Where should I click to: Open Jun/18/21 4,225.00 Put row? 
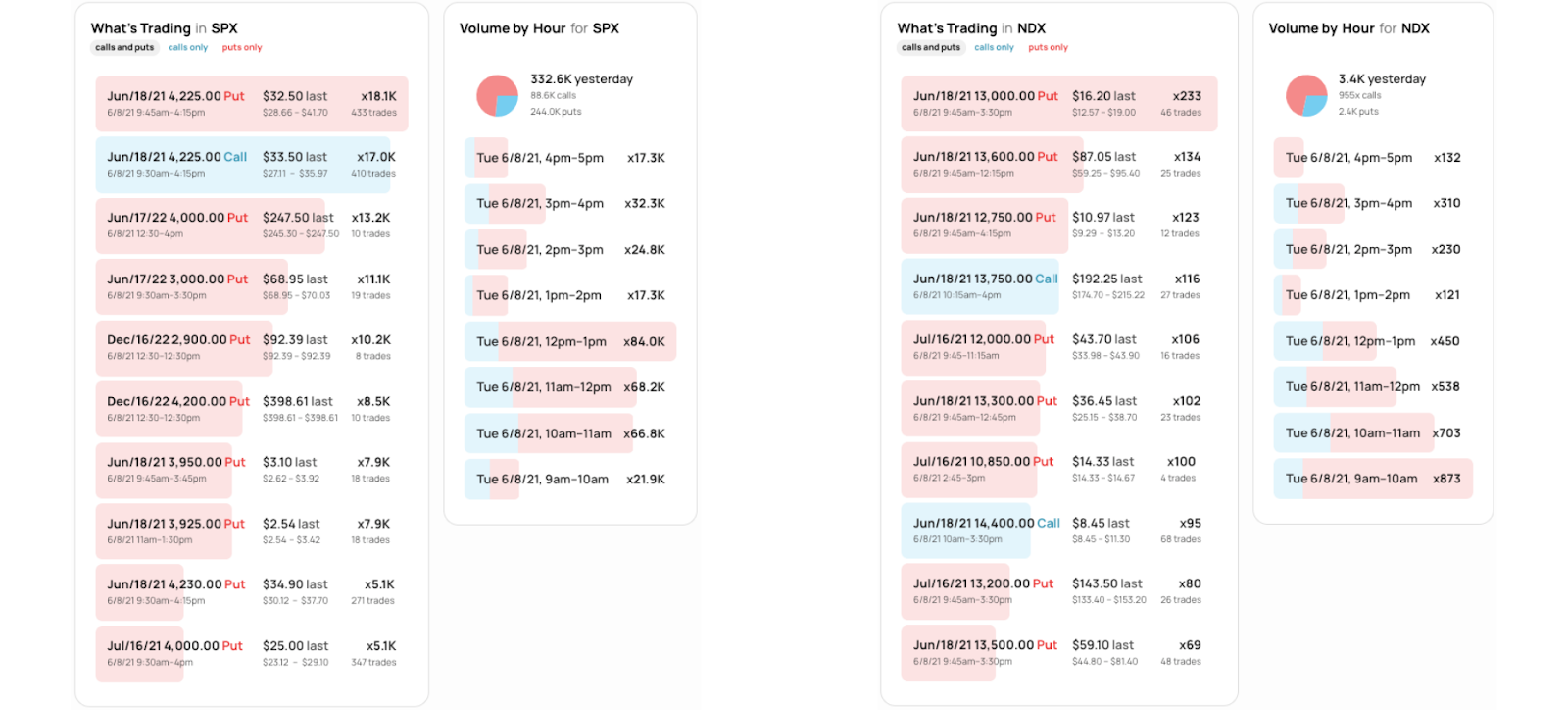click(252, 103)
